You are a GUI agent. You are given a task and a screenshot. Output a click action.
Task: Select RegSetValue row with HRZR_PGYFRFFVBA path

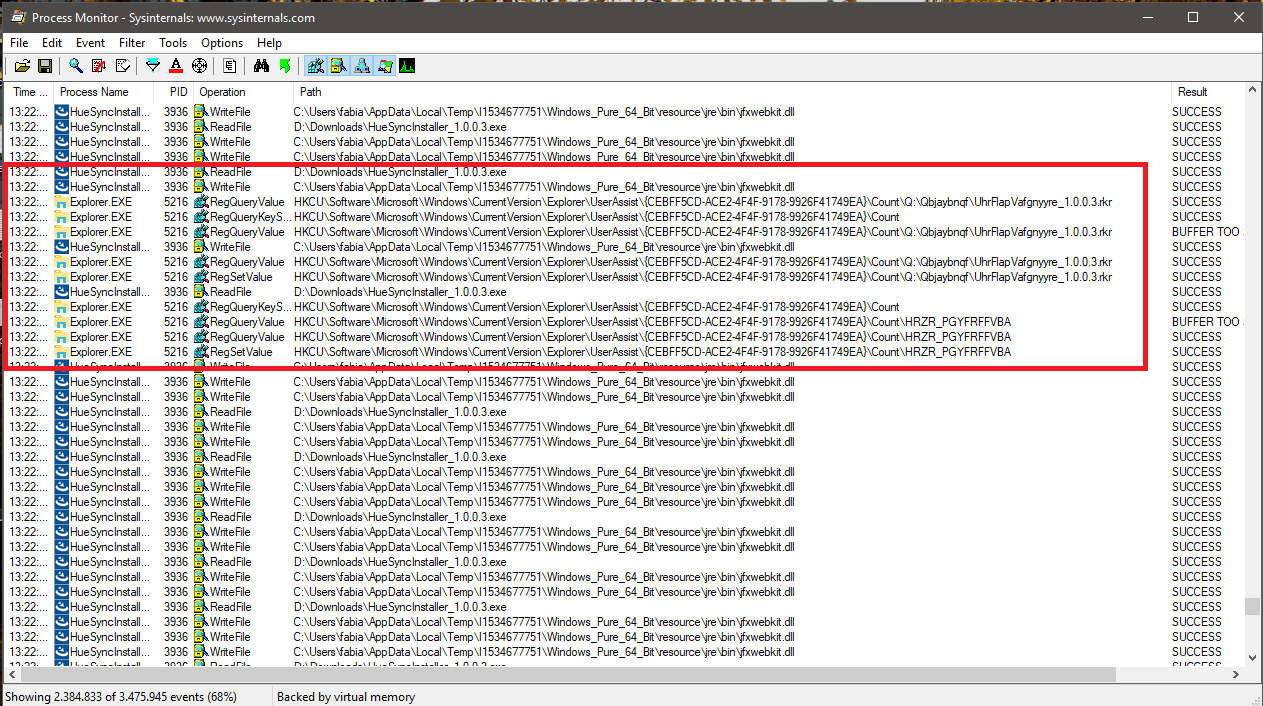(x=624, y=352)
